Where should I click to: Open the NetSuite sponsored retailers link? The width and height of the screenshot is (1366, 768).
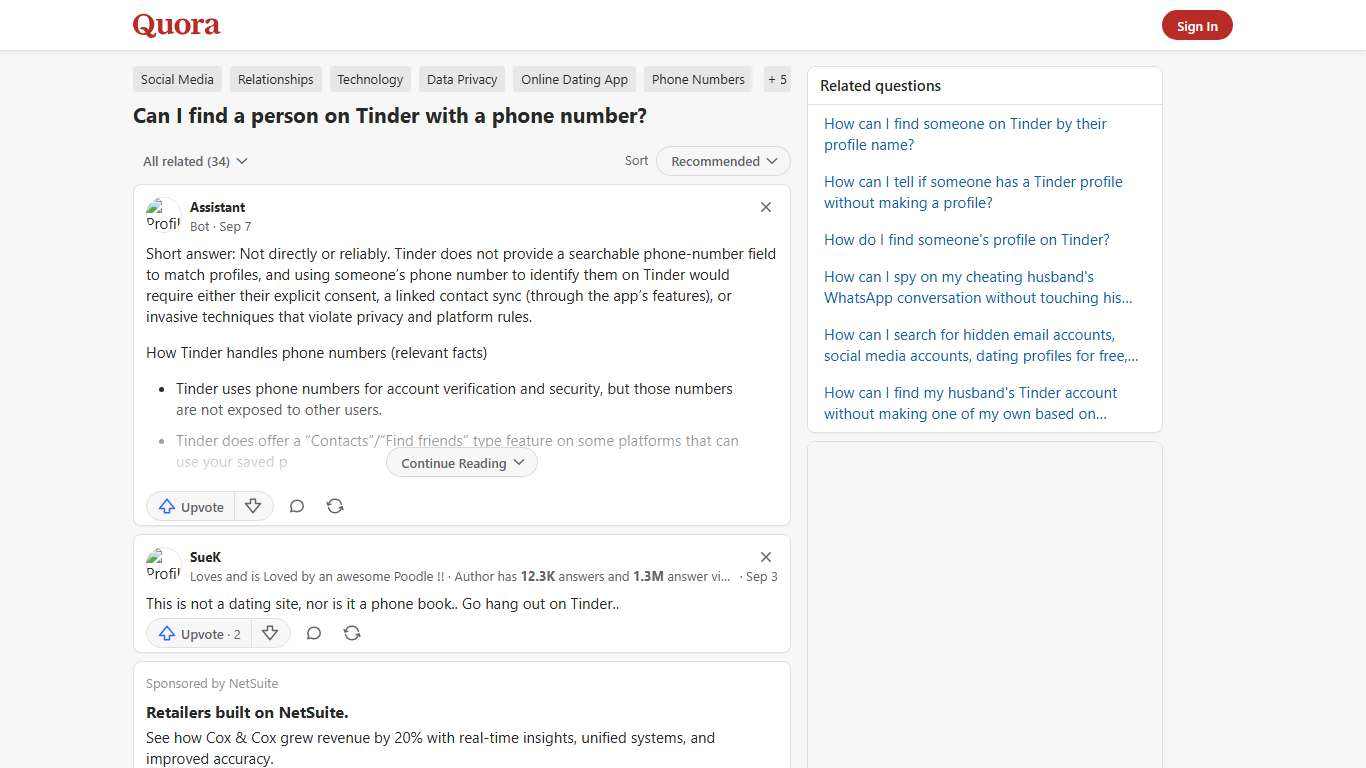pos(247,712)
